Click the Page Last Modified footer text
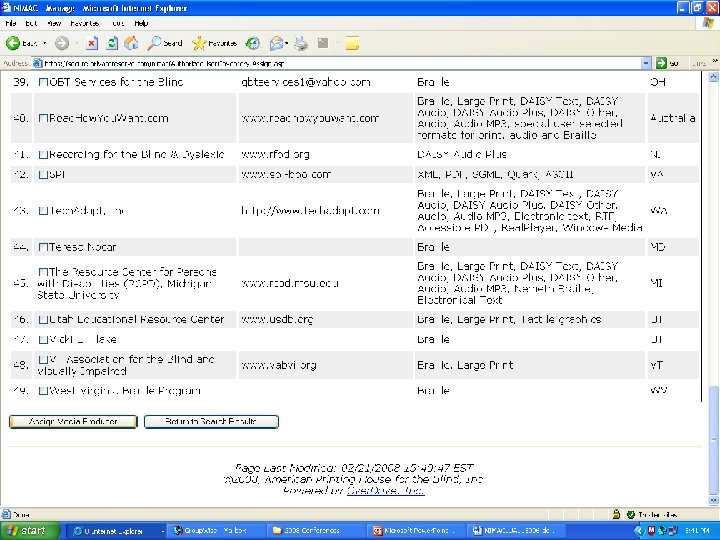This screenshot has width=720, height=540. 354,468
